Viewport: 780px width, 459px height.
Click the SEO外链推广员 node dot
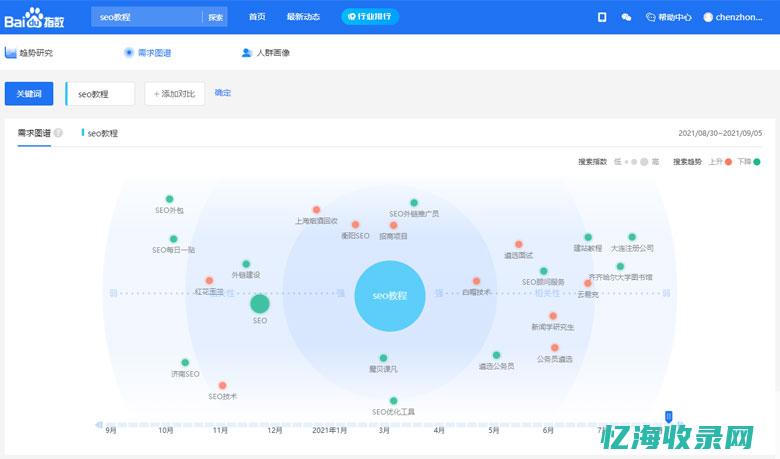(414, 202)
